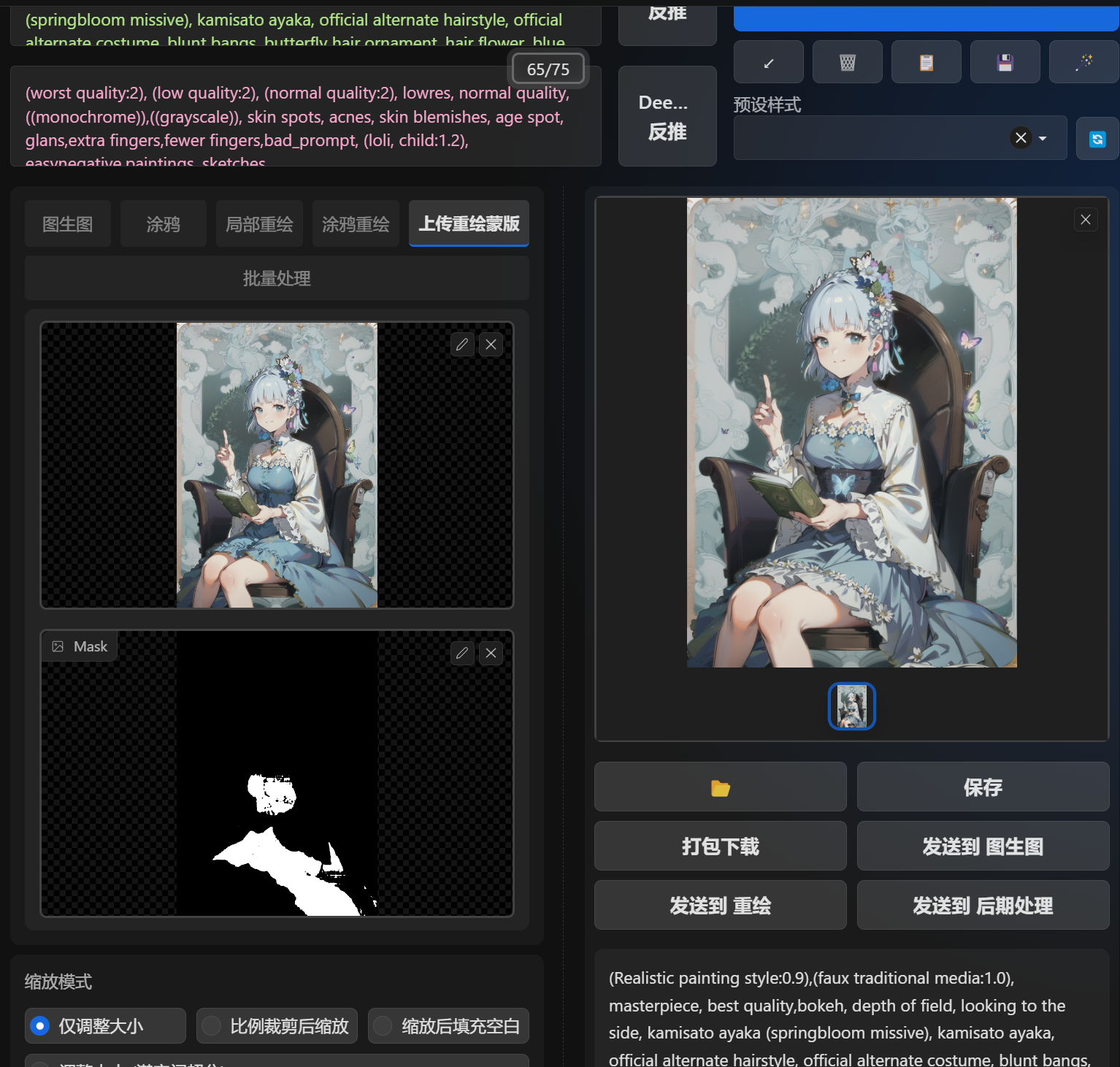The width and height of the screenshot is (1120, 1067).
Task: Click the 打包下载 button
Action: pyautogui.click(x=720, y=846)
